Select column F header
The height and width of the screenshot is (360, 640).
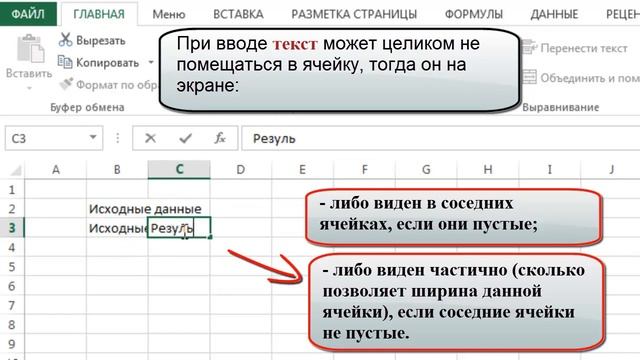click(364, 169)
